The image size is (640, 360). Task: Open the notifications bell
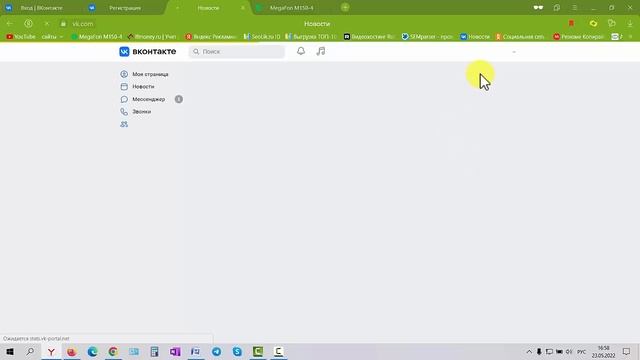coord(301,51)
